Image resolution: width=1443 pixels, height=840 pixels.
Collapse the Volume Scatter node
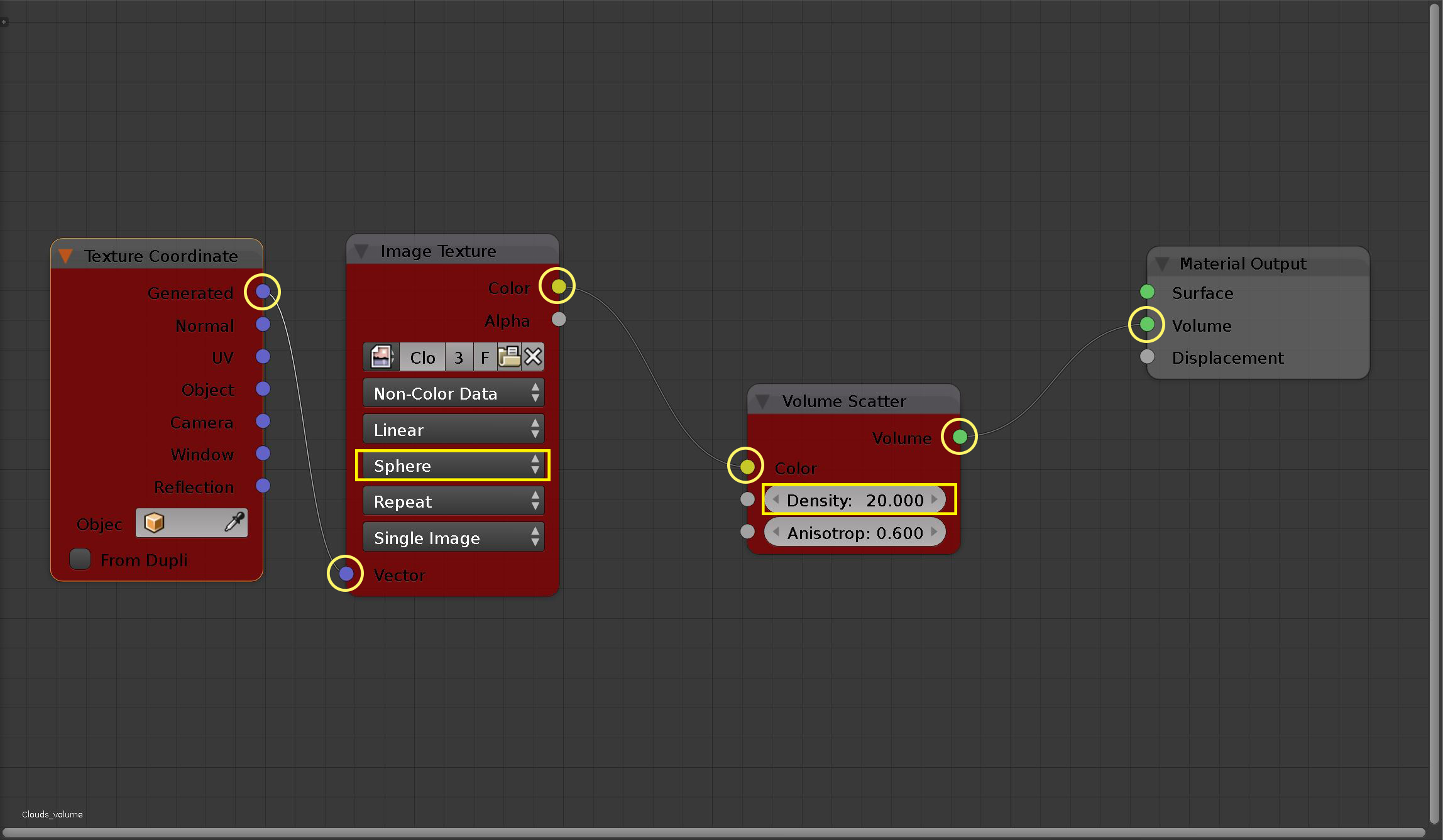click(x=762, y=401)
